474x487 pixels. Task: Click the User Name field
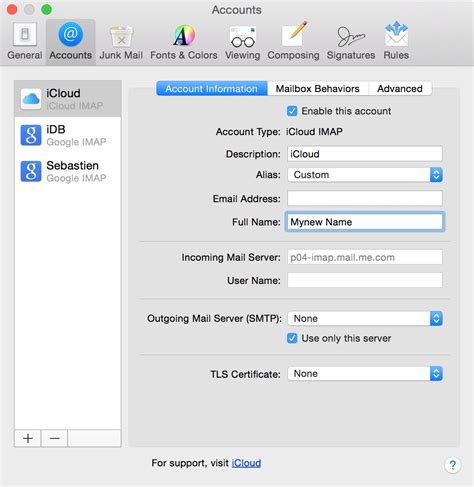coord(365,280)
